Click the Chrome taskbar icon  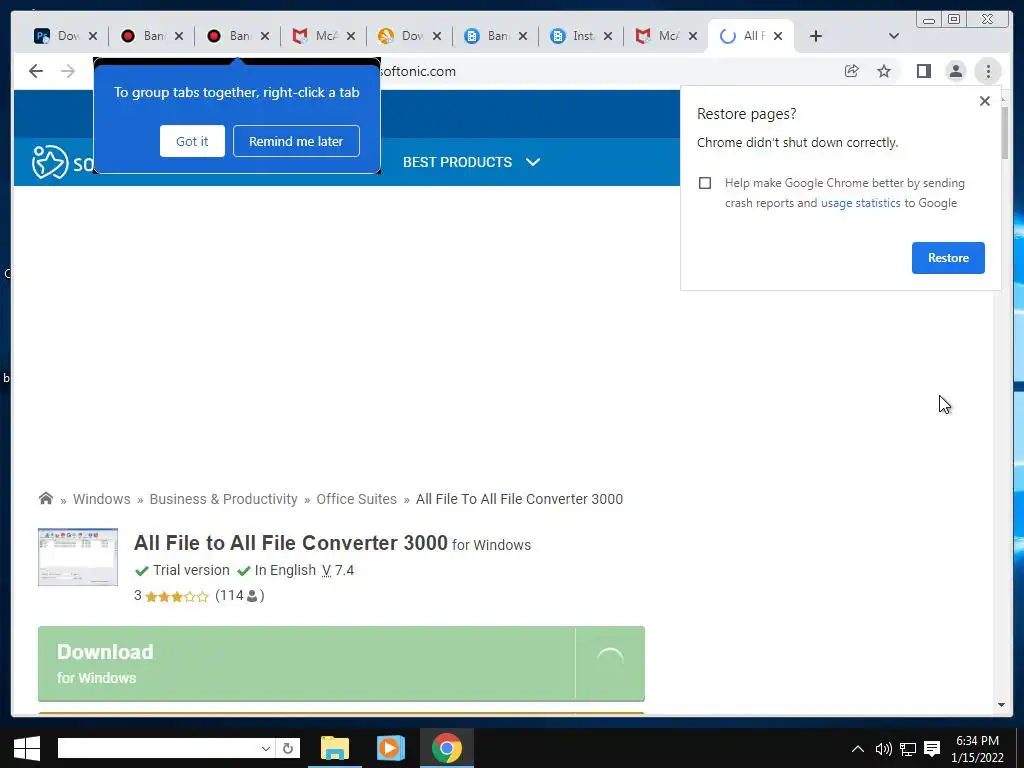click(x=447, y=748)
